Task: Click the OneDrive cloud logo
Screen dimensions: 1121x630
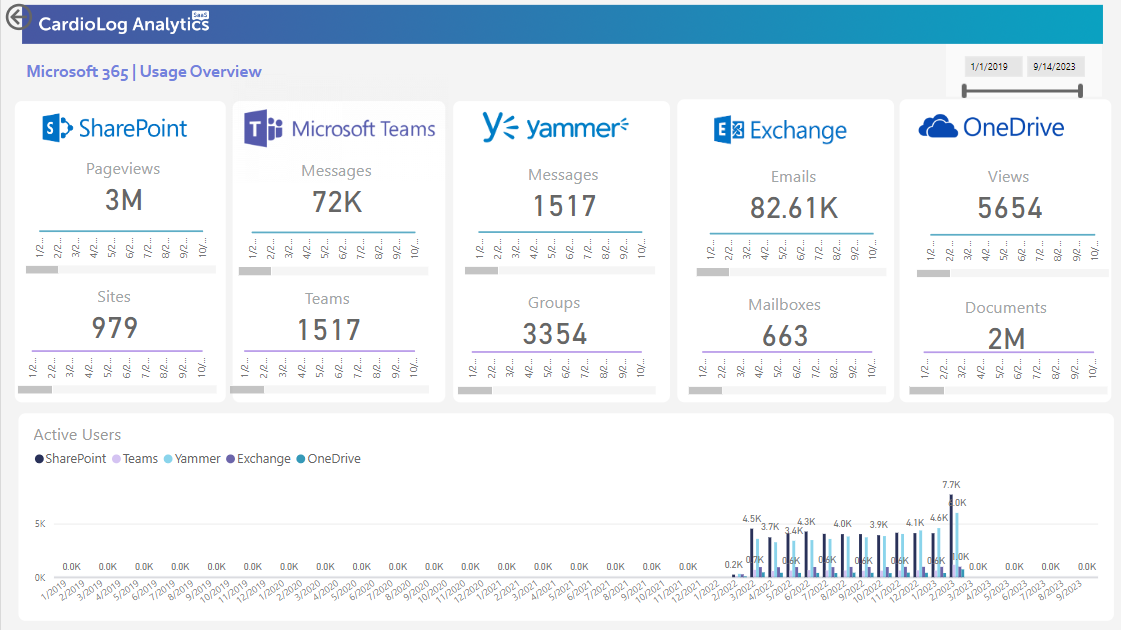Action: (937, 127)
